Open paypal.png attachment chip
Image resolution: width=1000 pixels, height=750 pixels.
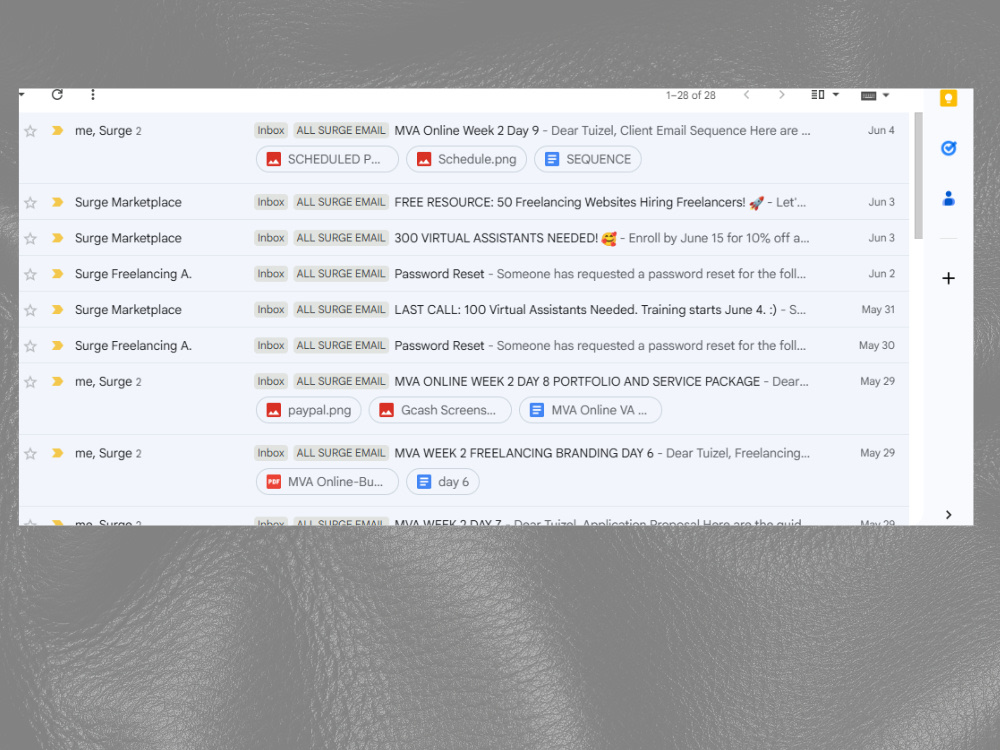click(309, 410)
